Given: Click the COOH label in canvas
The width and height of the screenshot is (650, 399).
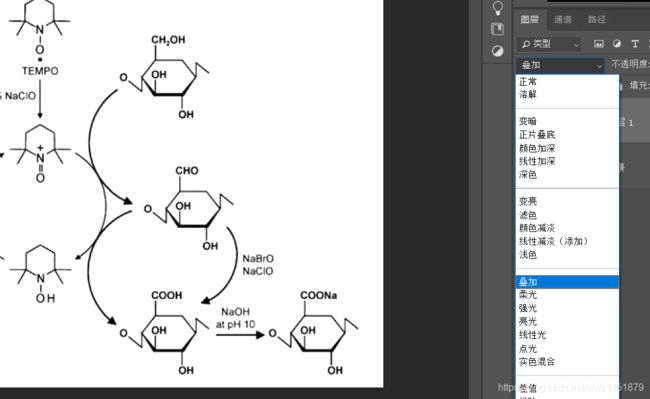Looking at the screenshot, I should tap(167, 295).
